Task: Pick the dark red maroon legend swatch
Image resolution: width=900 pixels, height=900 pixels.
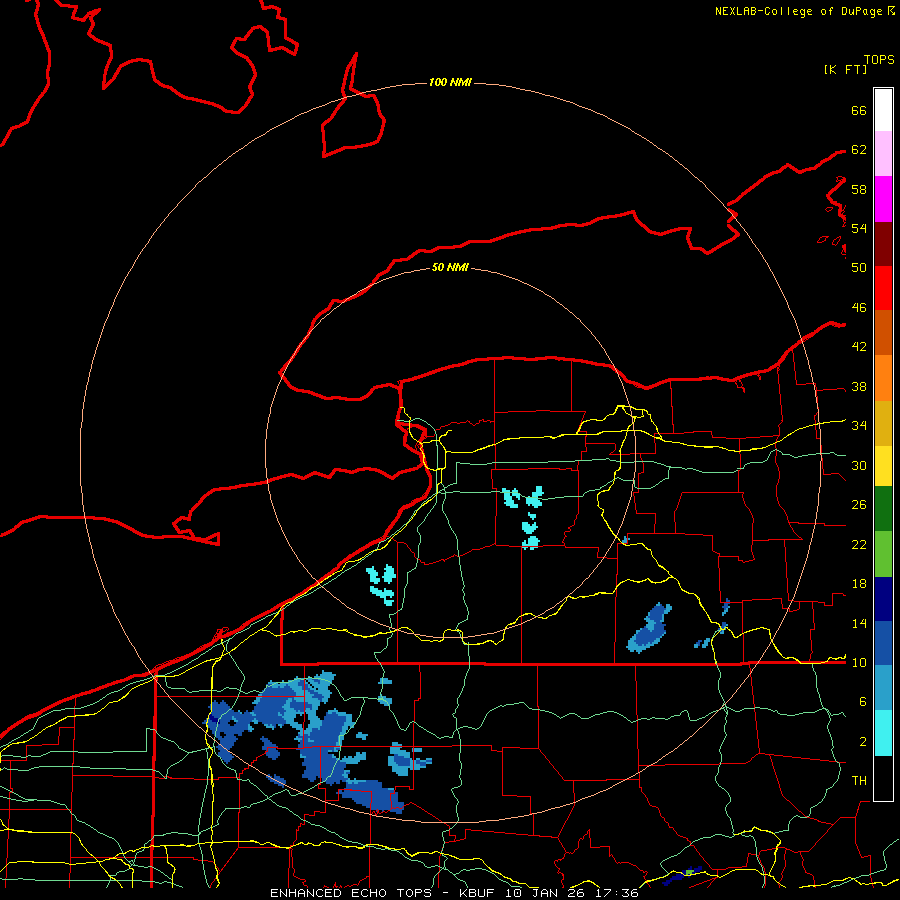Action: click(x=883, y=243)
